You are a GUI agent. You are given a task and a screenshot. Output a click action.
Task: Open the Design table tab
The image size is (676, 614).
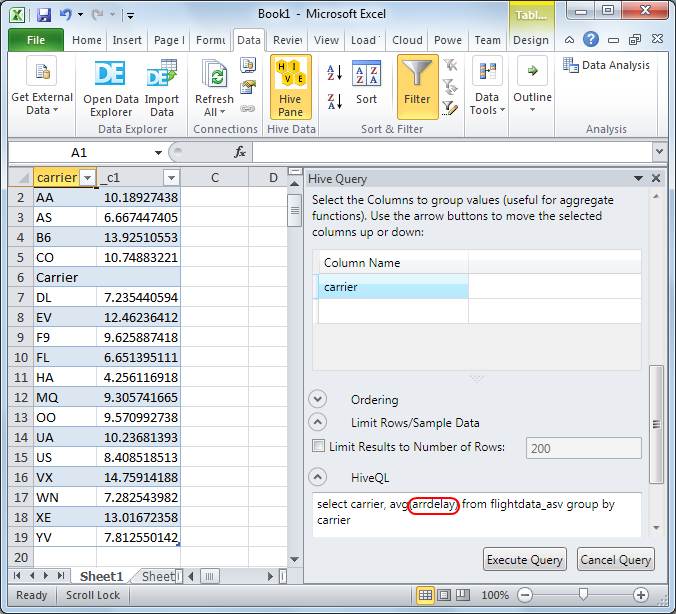[x=531, y=40]
